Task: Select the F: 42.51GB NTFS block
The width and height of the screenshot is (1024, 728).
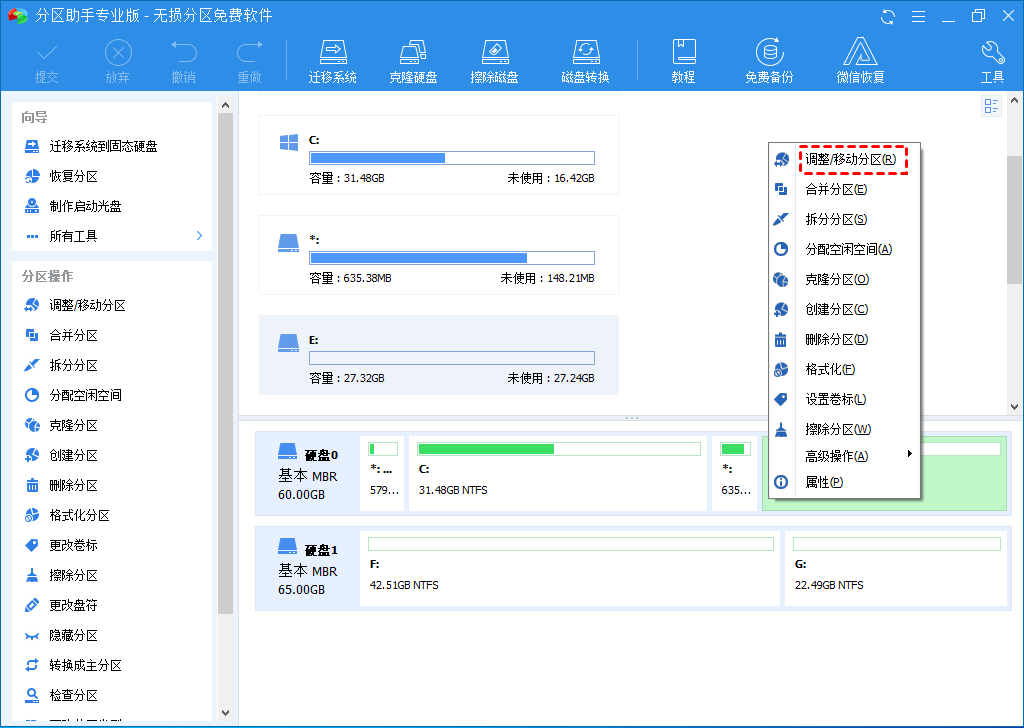Action: point(570,568)
